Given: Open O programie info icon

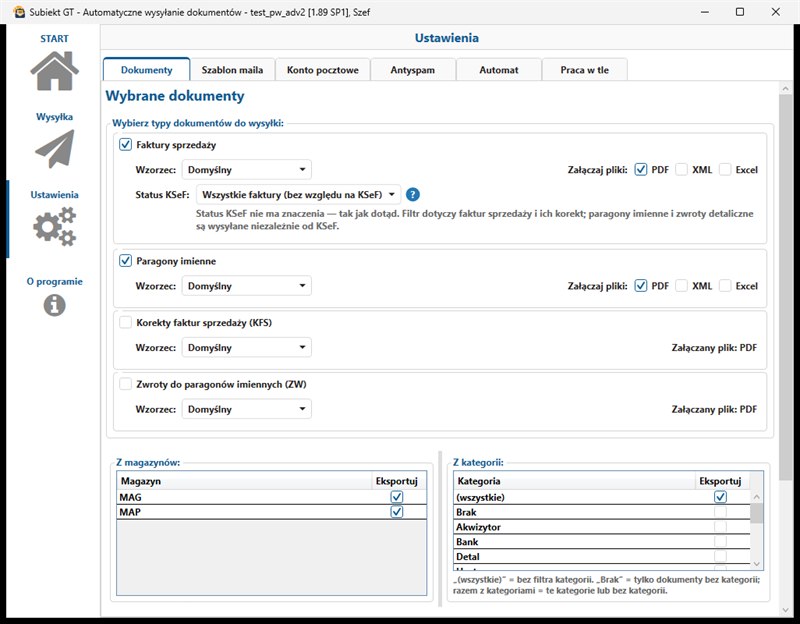Looking at the screenshot, I should [x=55, y=305].
